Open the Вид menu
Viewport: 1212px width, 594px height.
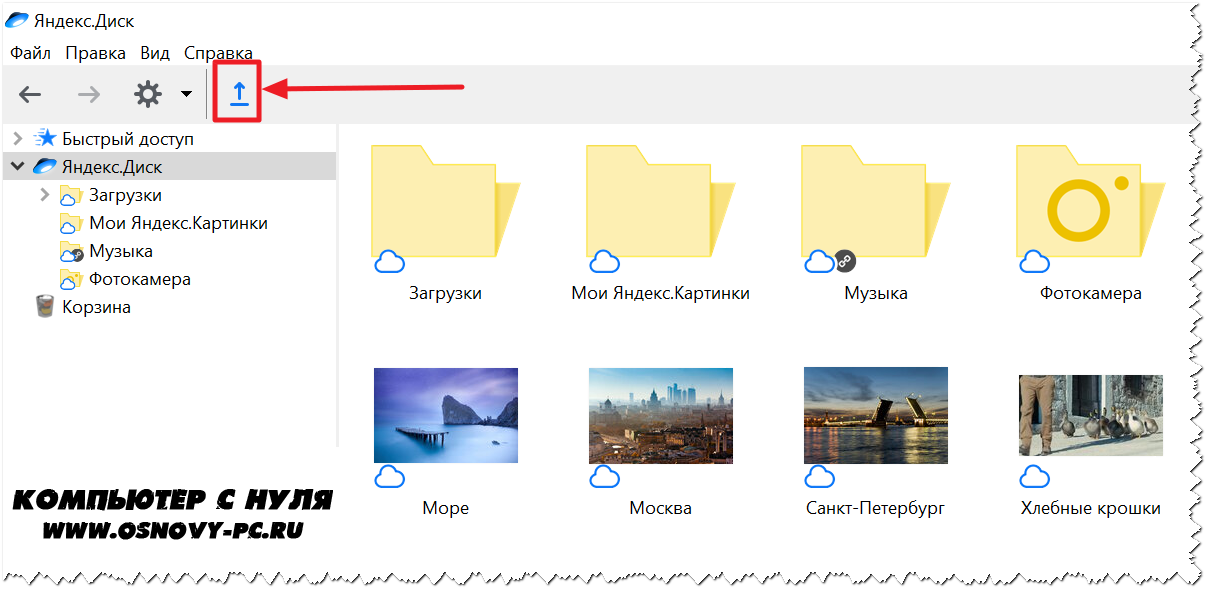coord(155,53)
